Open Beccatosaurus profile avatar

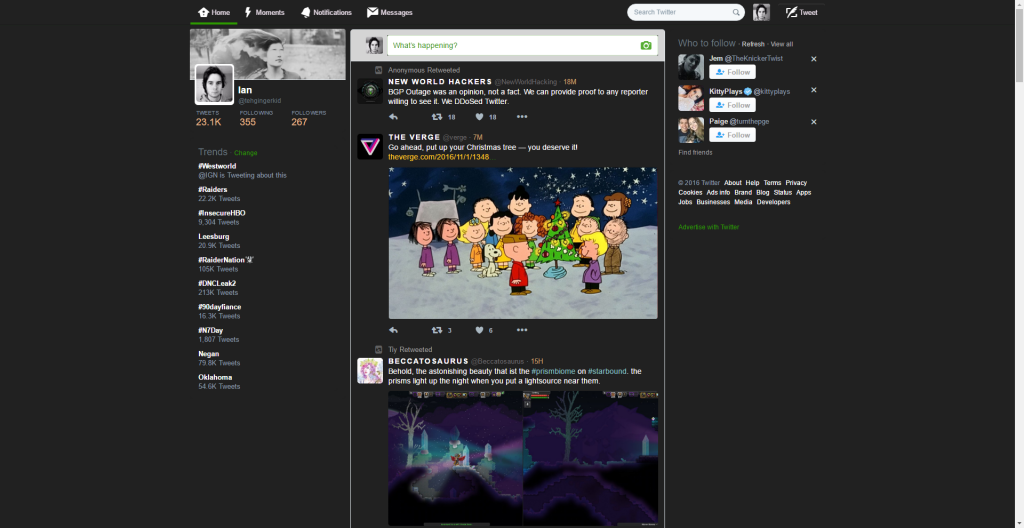370,371
